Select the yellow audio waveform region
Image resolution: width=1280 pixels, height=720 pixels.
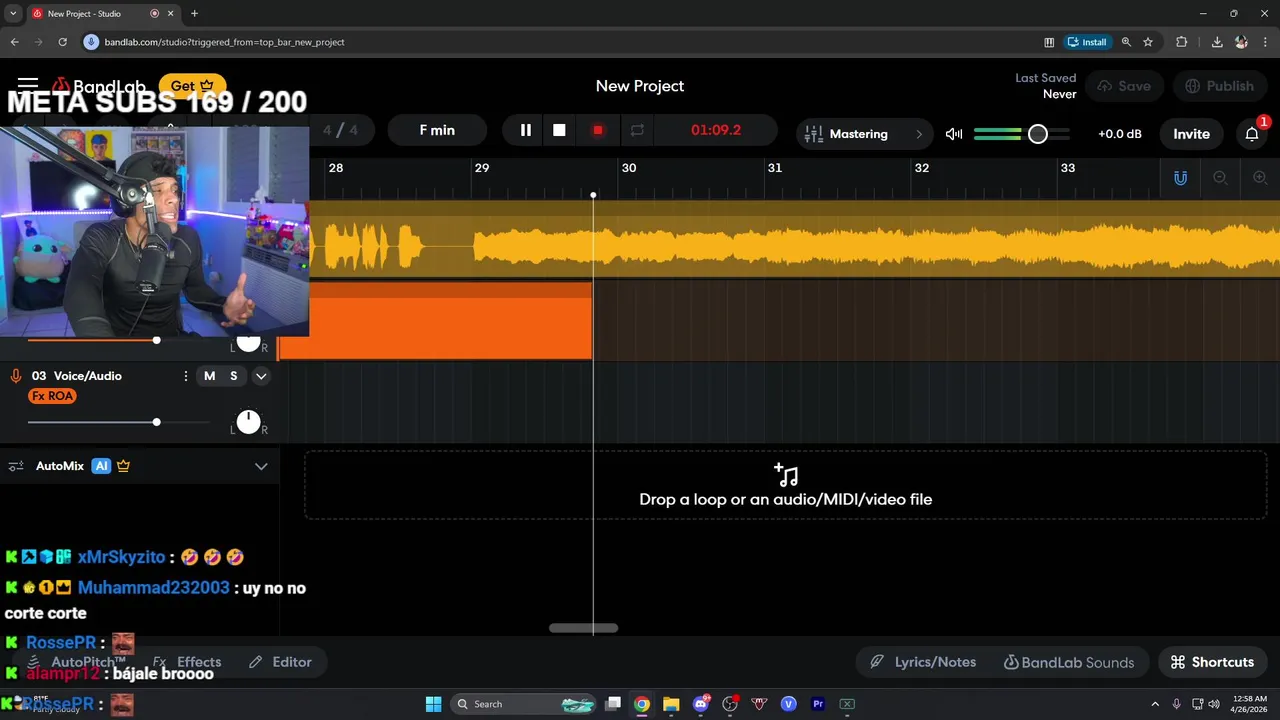tap(794, 240)
